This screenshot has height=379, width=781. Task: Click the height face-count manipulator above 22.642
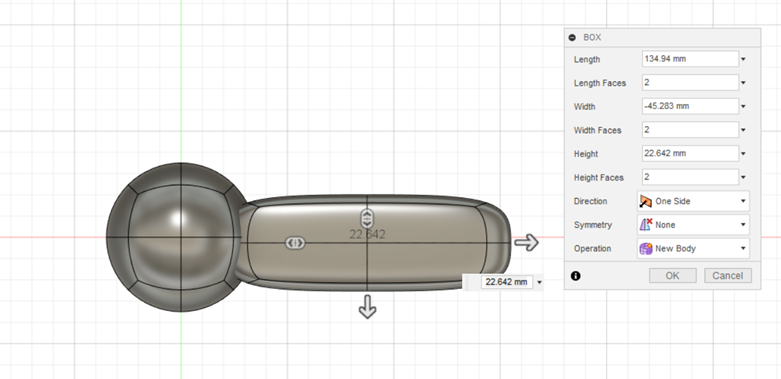[367, 218]
